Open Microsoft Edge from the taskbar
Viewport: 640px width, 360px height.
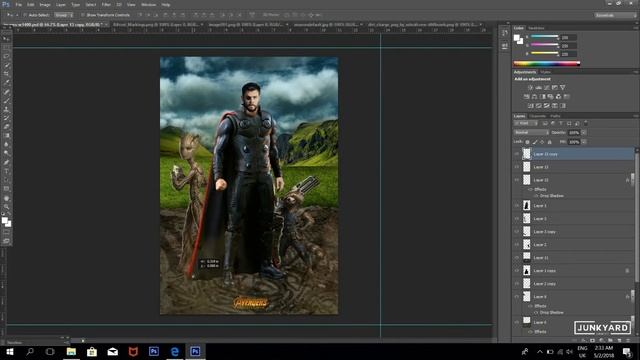coord(175,351)
